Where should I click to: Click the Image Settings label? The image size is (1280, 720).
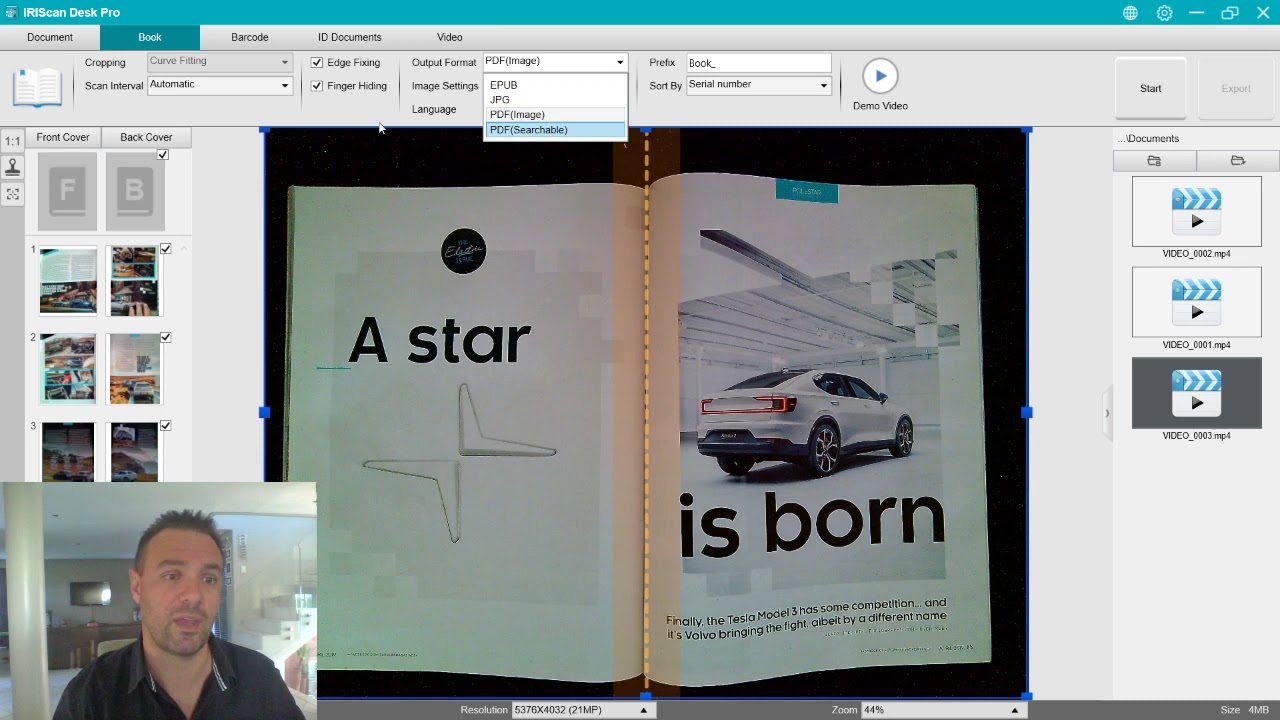445,86
